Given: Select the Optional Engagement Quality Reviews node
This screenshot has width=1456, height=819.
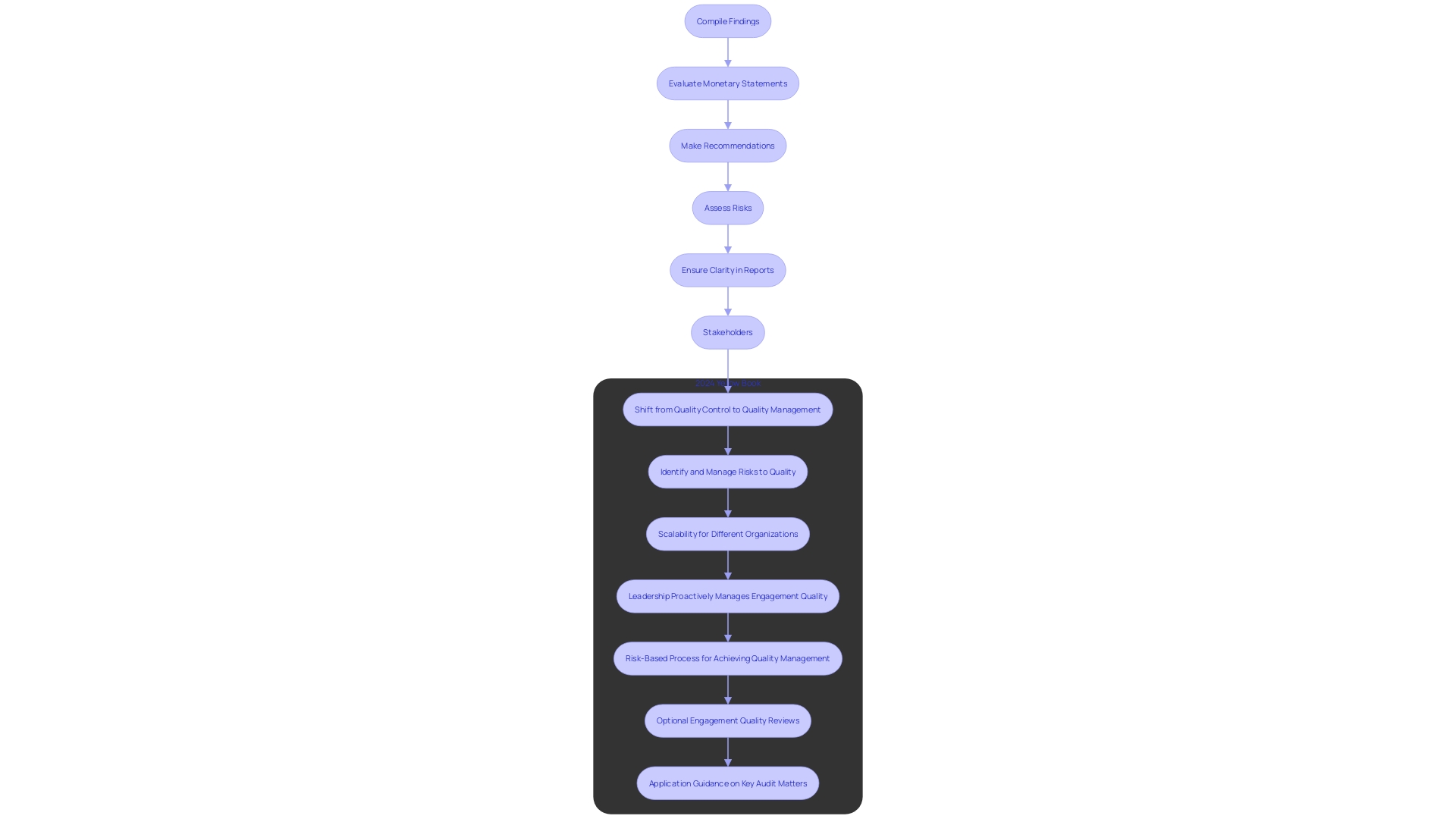Looking at the screenshot, I should coord(728,720).
